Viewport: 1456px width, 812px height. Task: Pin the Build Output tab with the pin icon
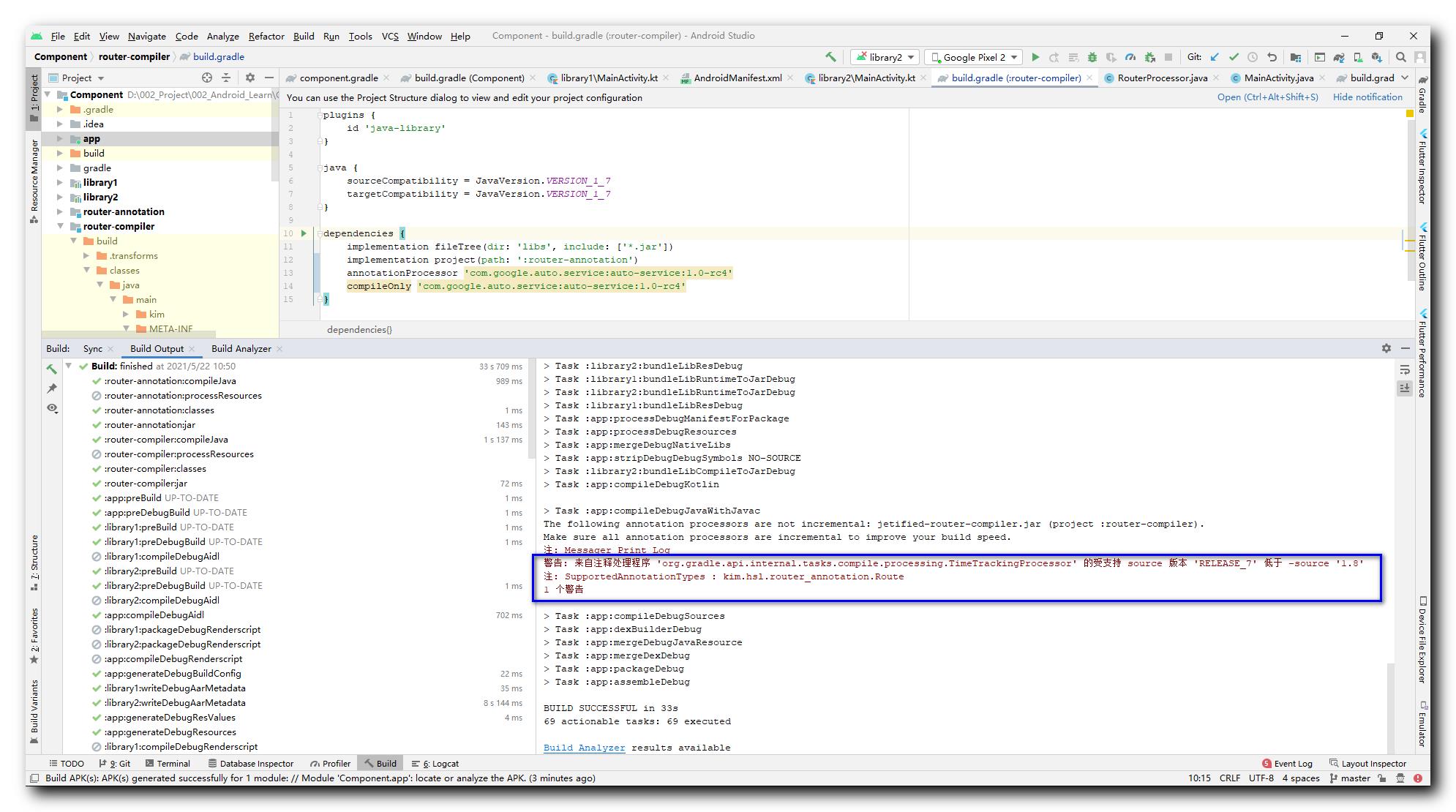(x=52, y=388)
